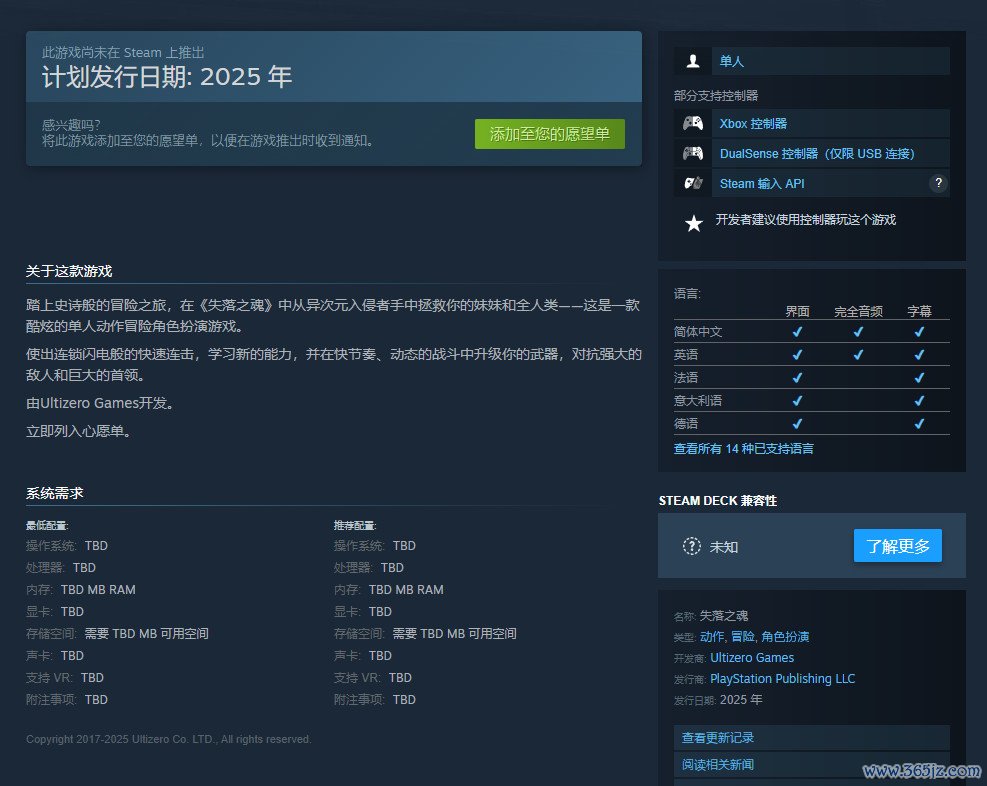This screenshot has height=786, width=987.
Task: Click the 计划发行日期: 2025 年 heading
Action: [167, 77]
